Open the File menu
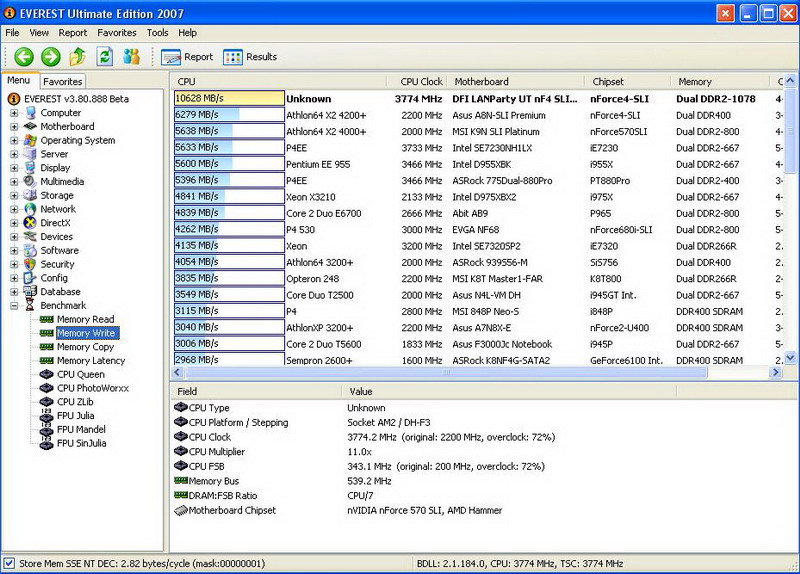 tap(12, 33)
